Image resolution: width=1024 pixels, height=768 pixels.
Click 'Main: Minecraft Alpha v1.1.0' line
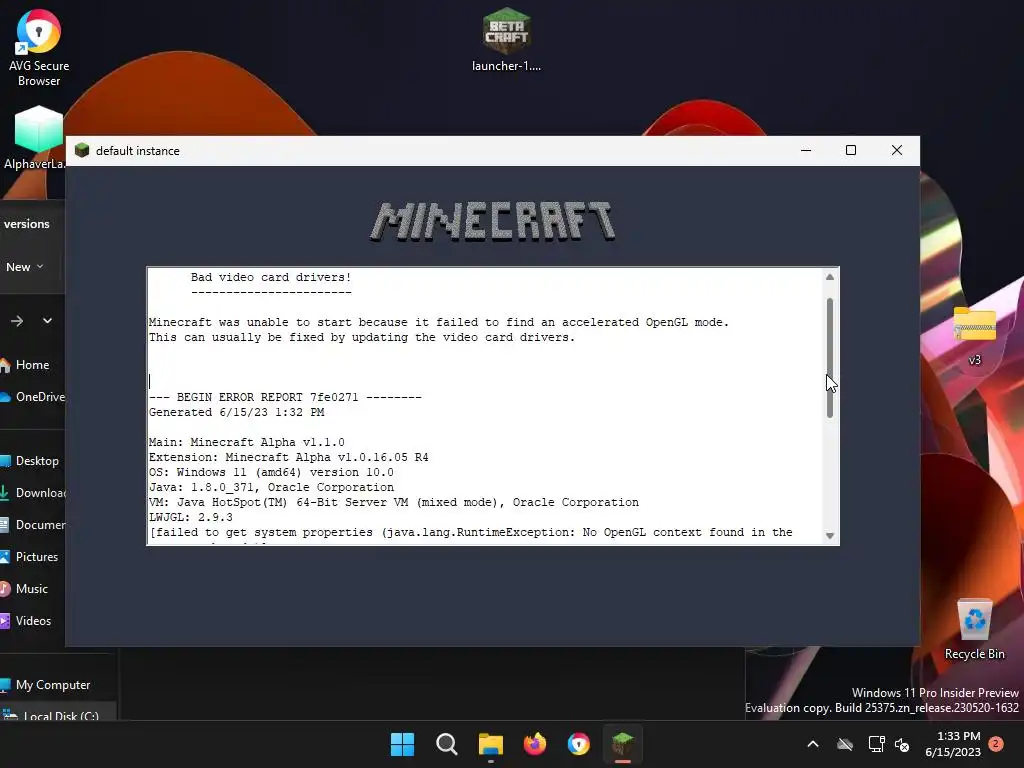(x=247, y=442)
